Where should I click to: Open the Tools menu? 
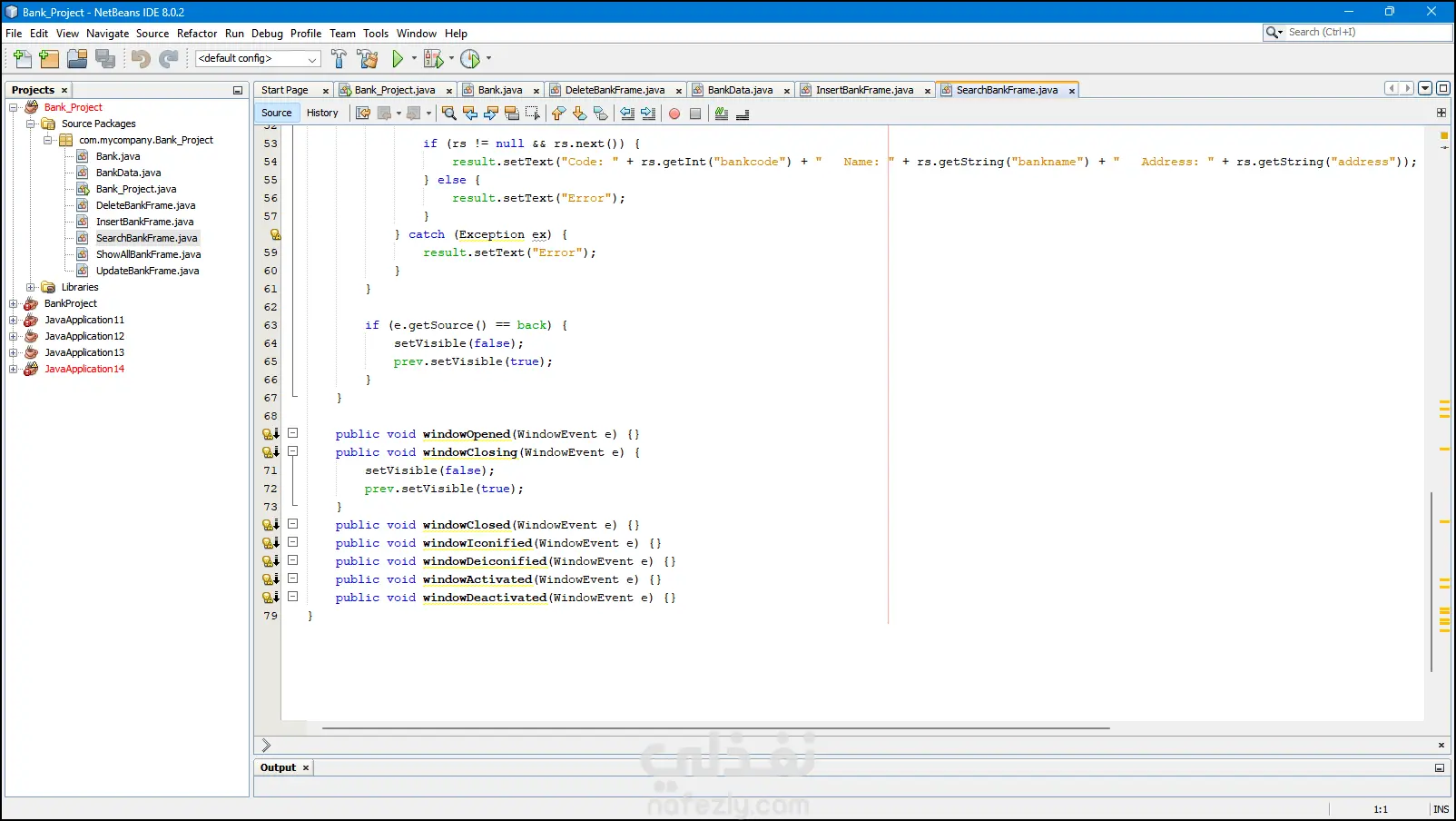pos(376,34)
